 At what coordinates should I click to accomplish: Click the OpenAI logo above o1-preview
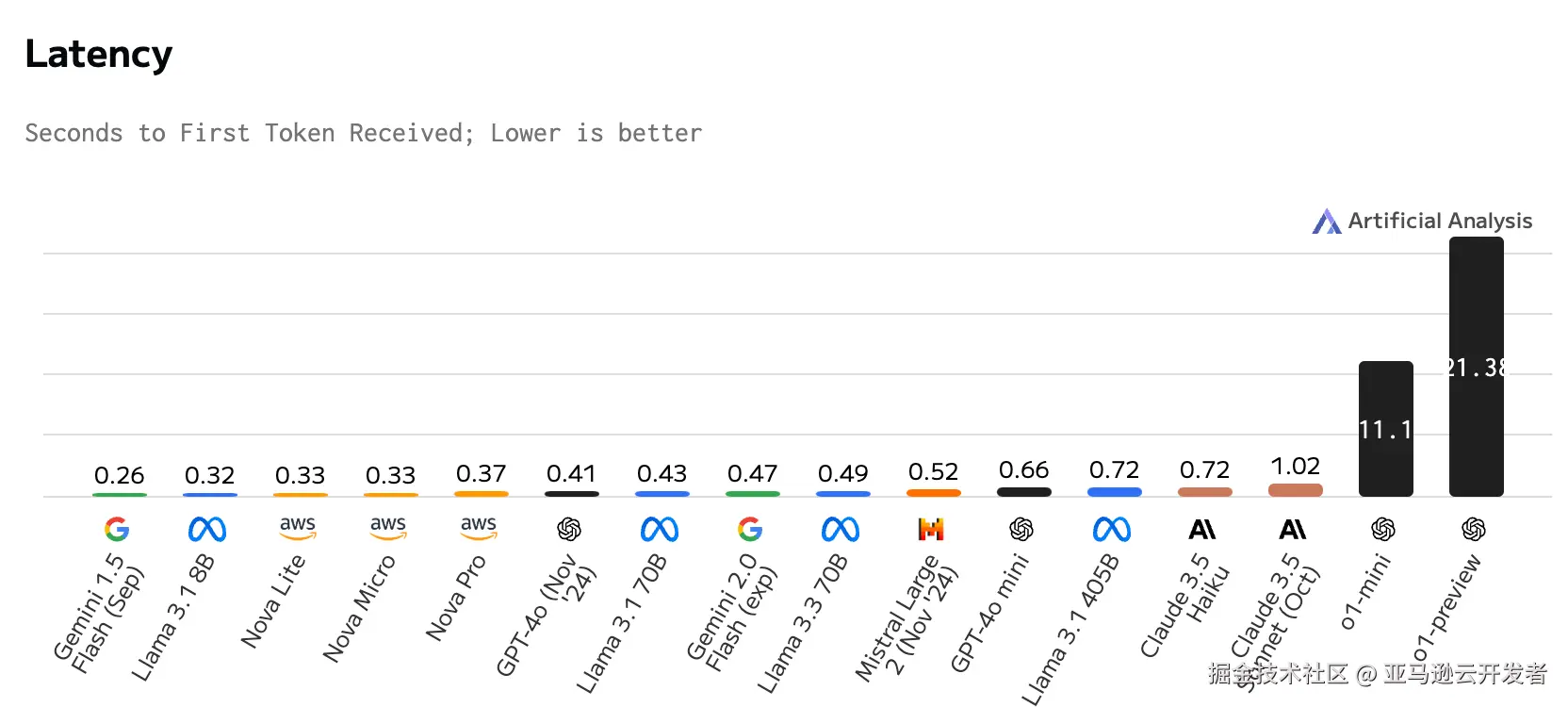tap(1474, 529)
